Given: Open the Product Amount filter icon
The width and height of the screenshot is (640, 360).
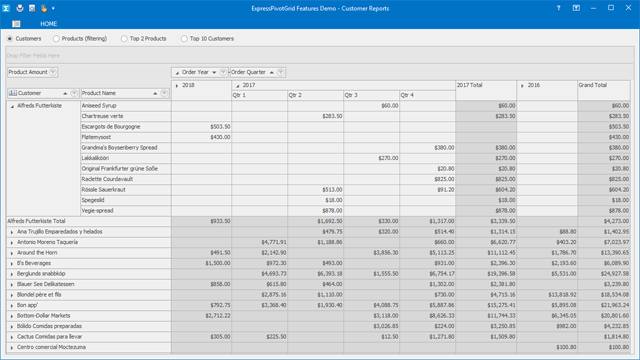Looking at the screenshot, I should click(53, 72).
